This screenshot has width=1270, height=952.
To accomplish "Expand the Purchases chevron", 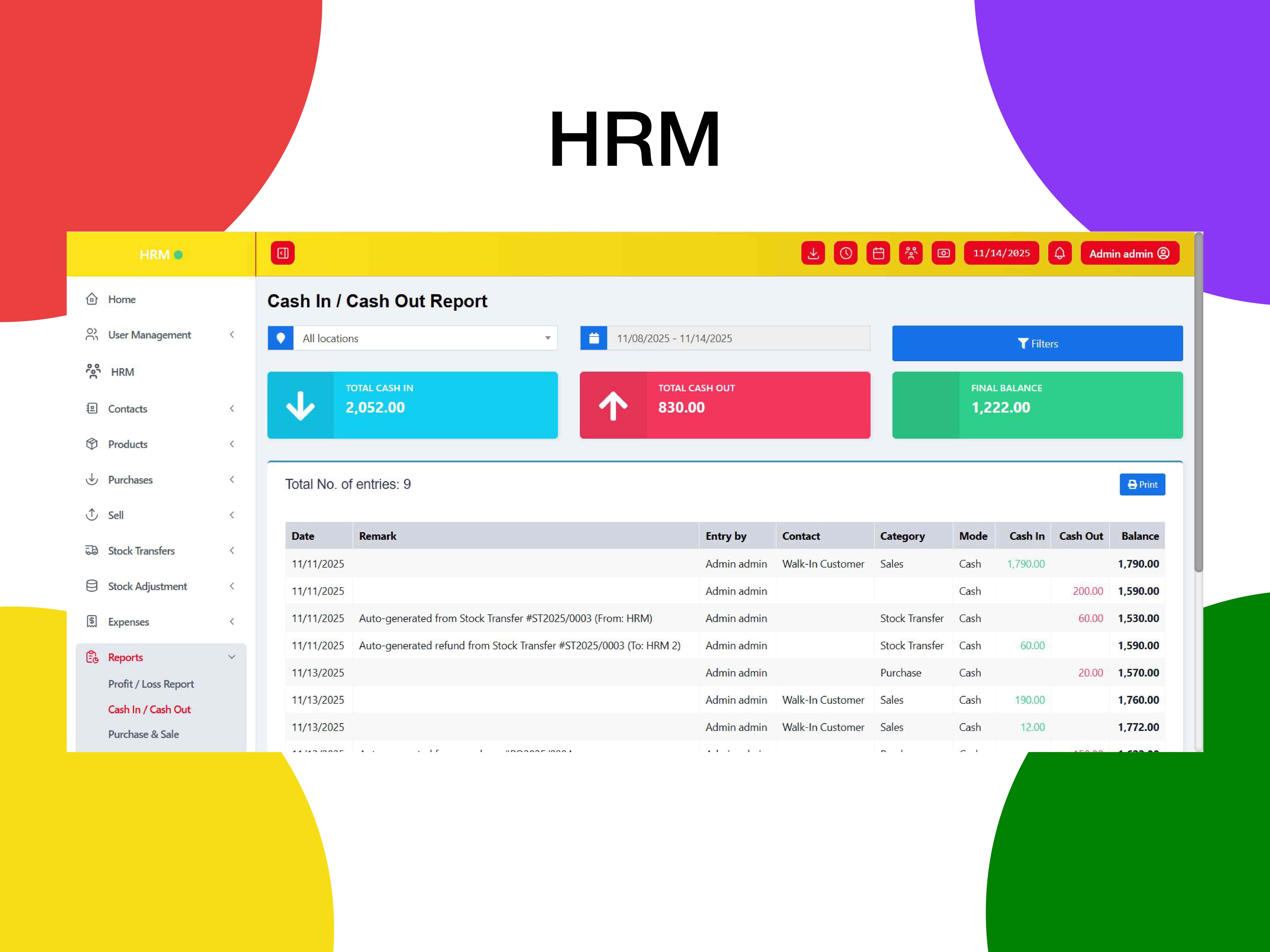I will coord(232,480).
